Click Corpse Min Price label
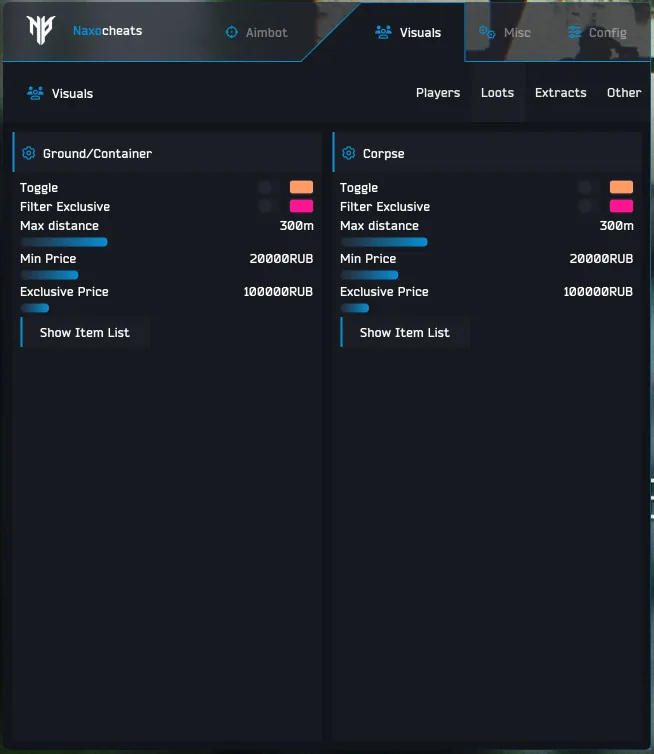654x754 pixels. click(368, 259)
